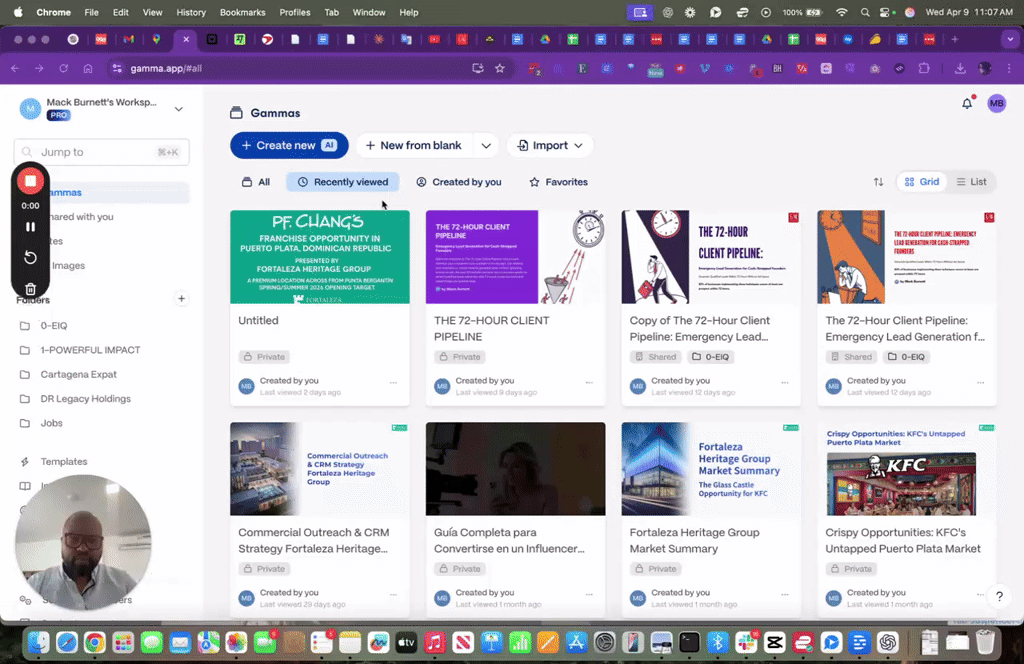Select the Recently viewed filter

343,182
